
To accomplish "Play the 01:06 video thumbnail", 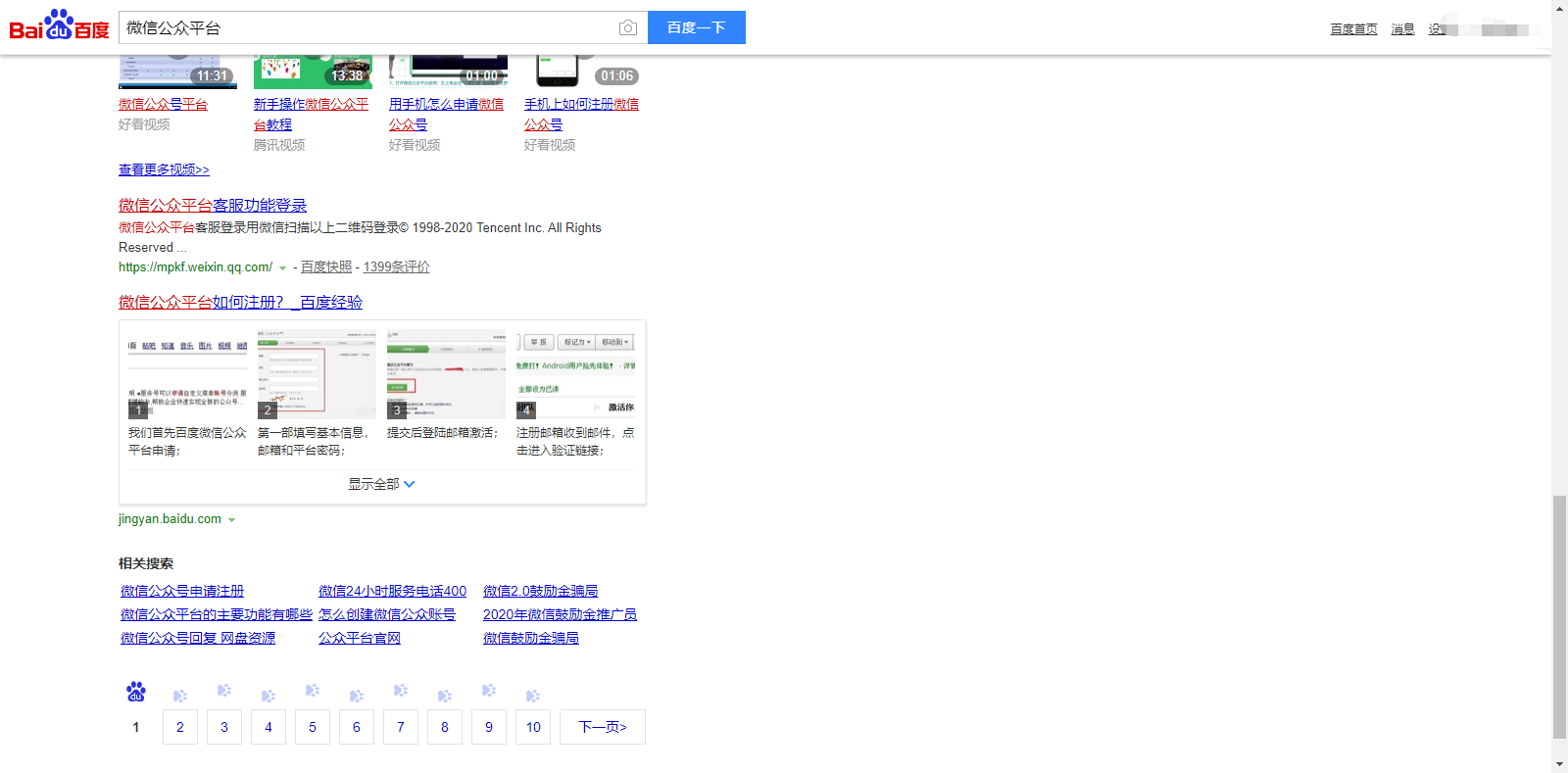I will click(x=583, y=72).
